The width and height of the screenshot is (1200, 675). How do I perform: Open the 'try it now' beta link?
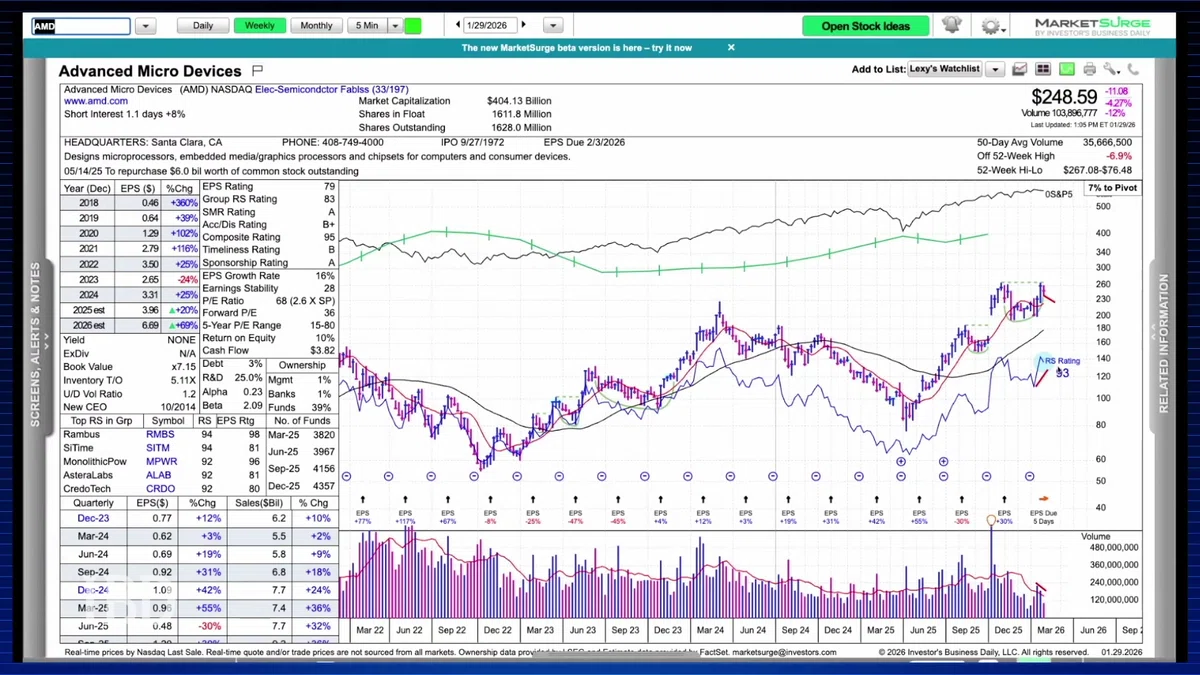669,47
